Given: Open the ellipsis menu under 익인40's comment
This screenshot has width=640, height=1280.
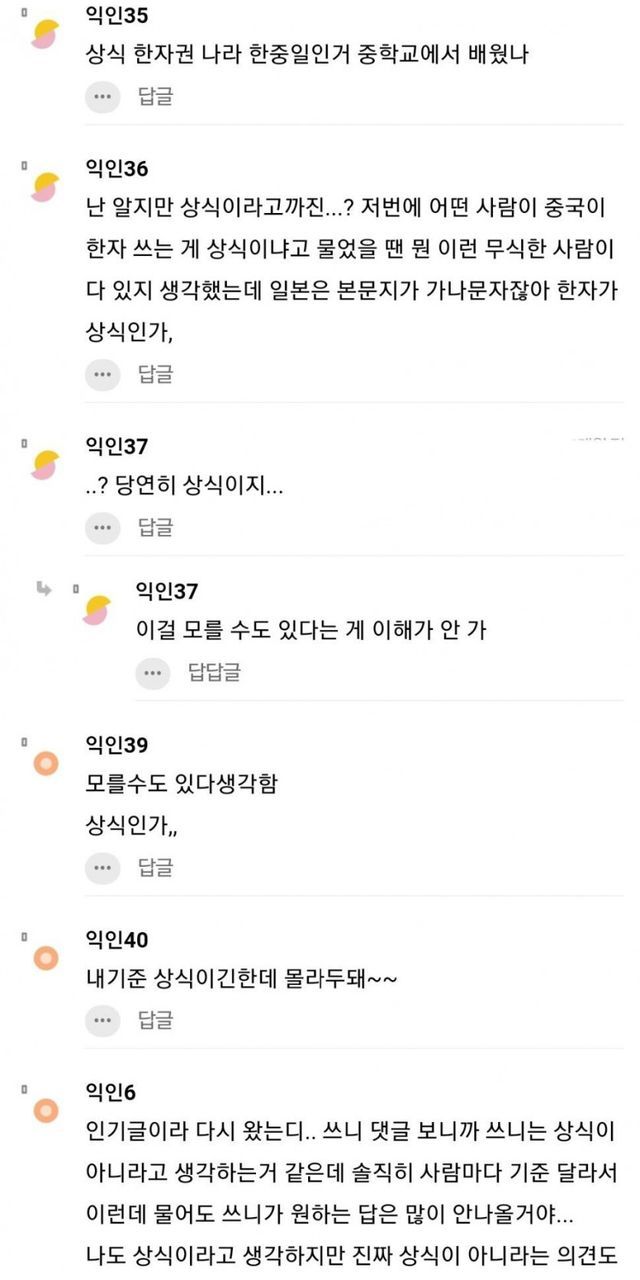Looking at the screenshot, I should pyautogui.click(x=102, y=1020).
